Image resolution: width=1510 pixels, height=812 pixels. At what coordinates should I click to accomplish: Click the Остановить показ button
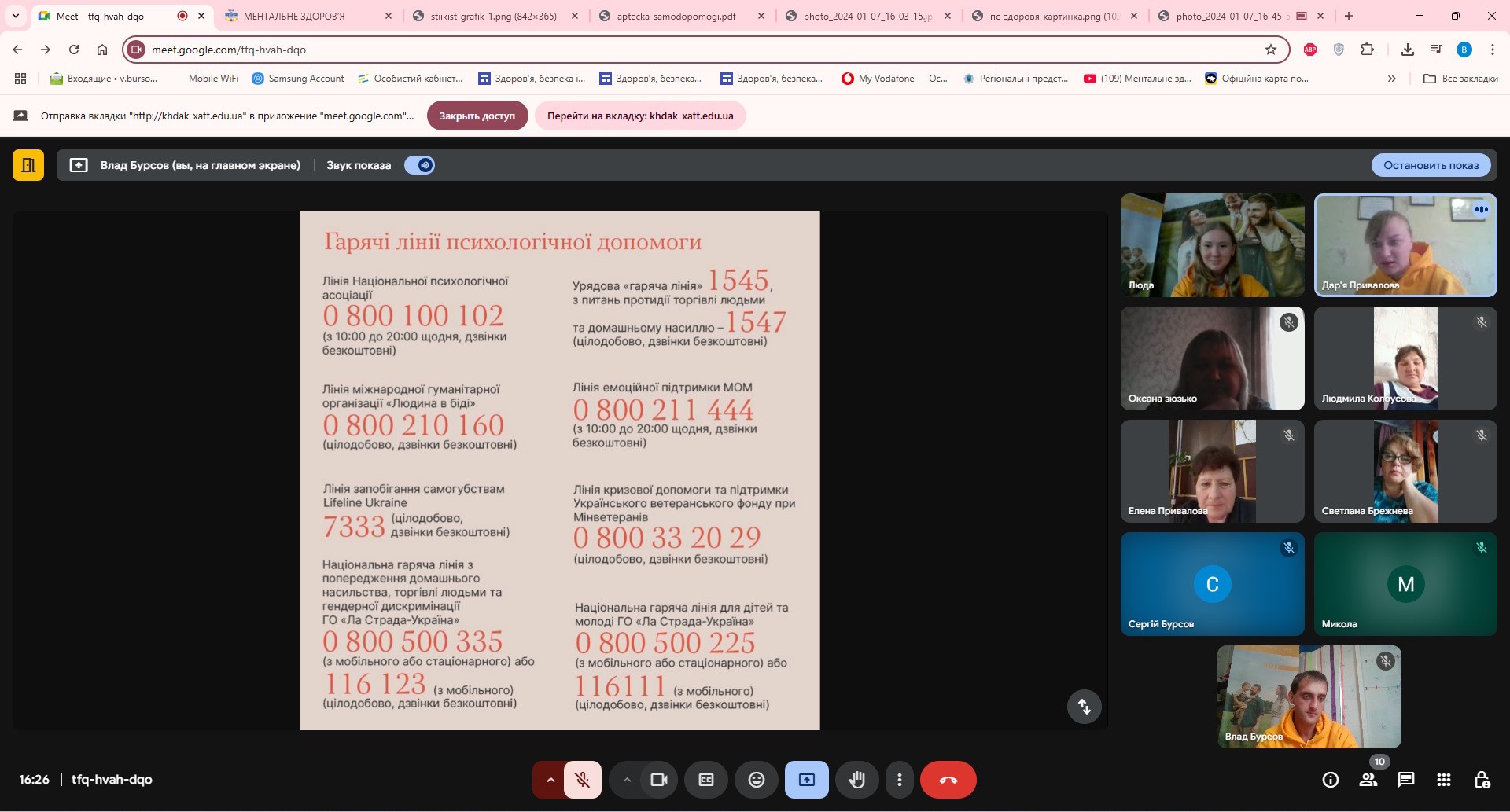pyautogui.click(x=1431, y=165)
